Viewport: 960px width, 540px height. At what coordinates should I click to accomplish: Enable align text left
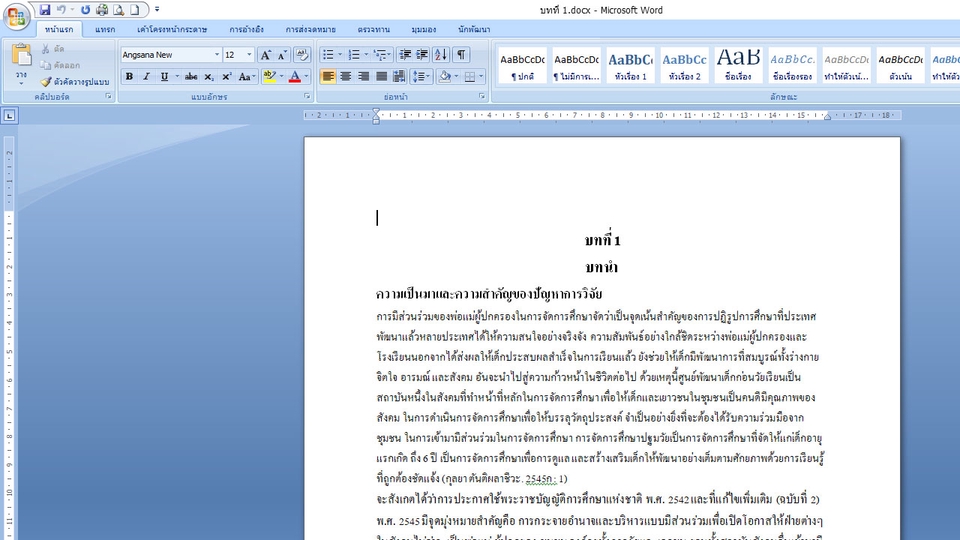coord(328,77)
